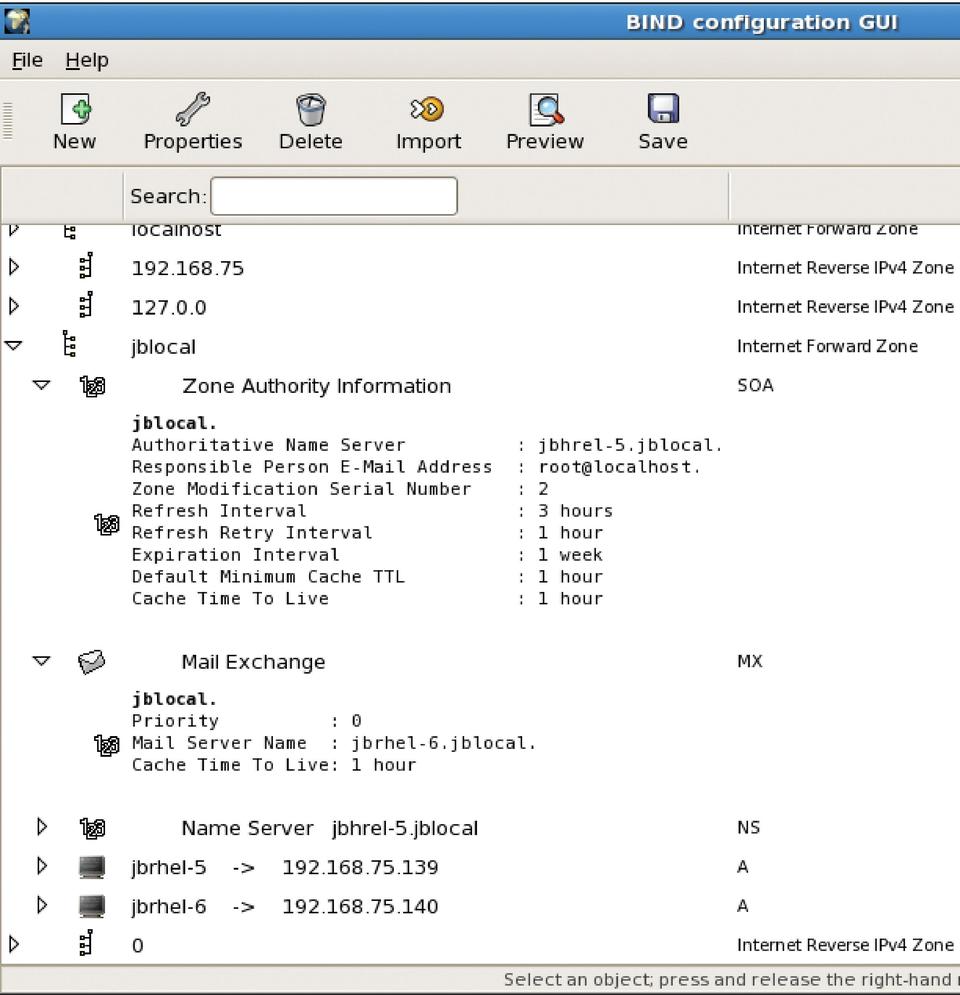
Task: Expand the Name Server jbhrel-5.jblocal record
Action: 42,827
